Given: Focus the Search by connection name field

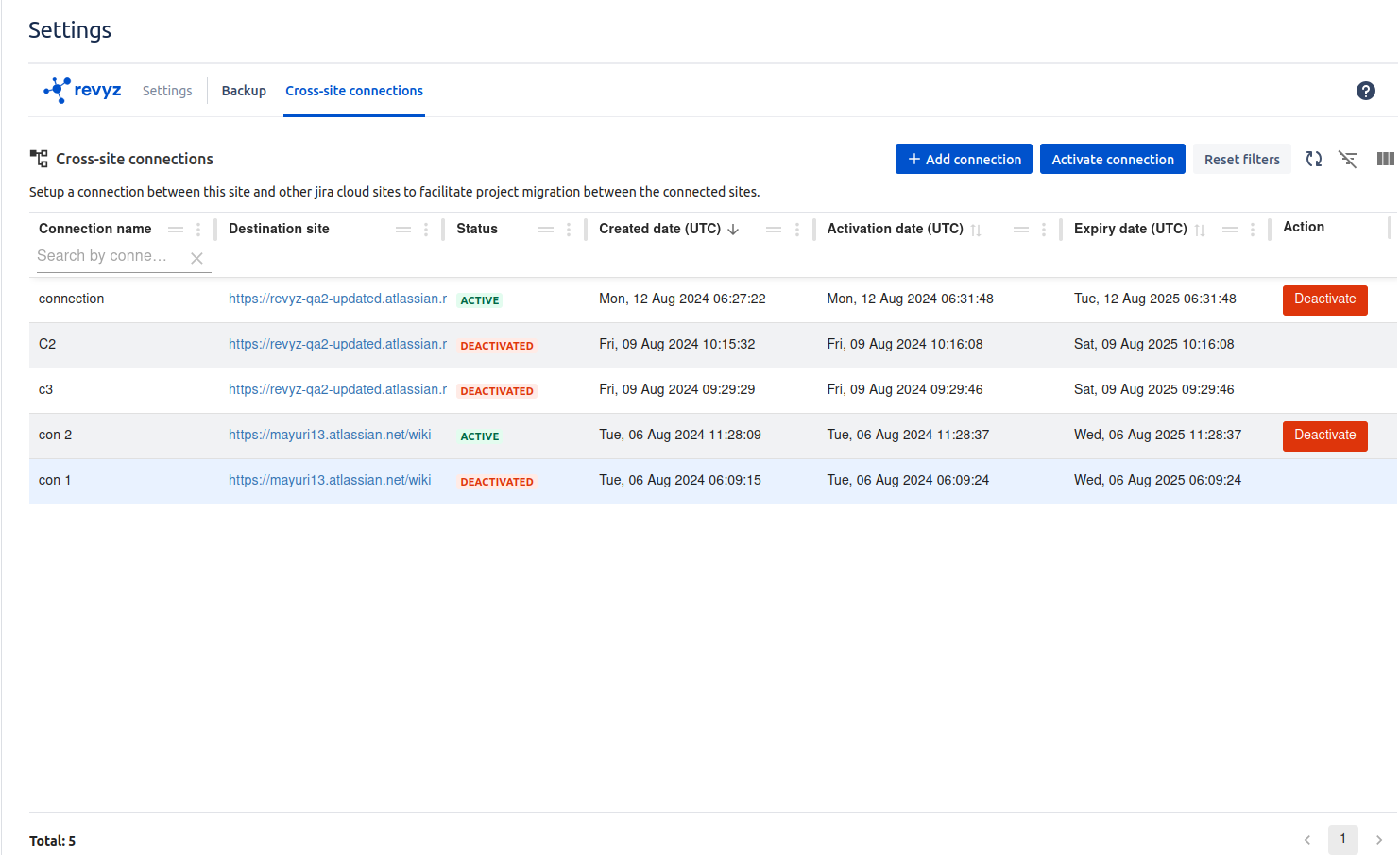Looking at the screenshot, I should point(104,256).
